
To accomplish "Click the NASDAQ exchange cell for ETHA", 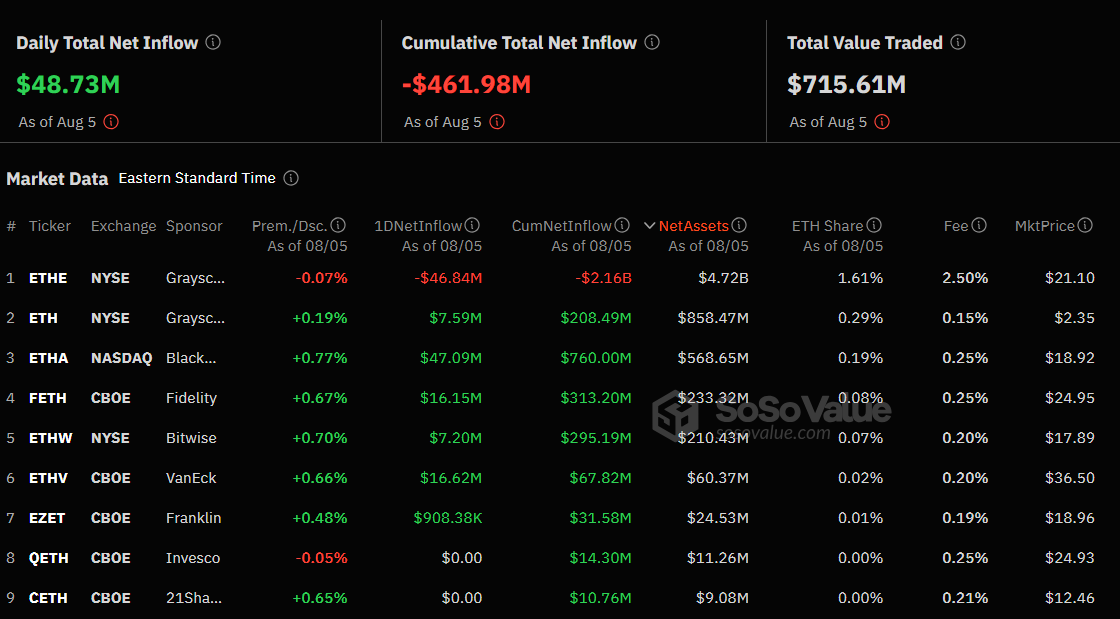I will (121, 358).
